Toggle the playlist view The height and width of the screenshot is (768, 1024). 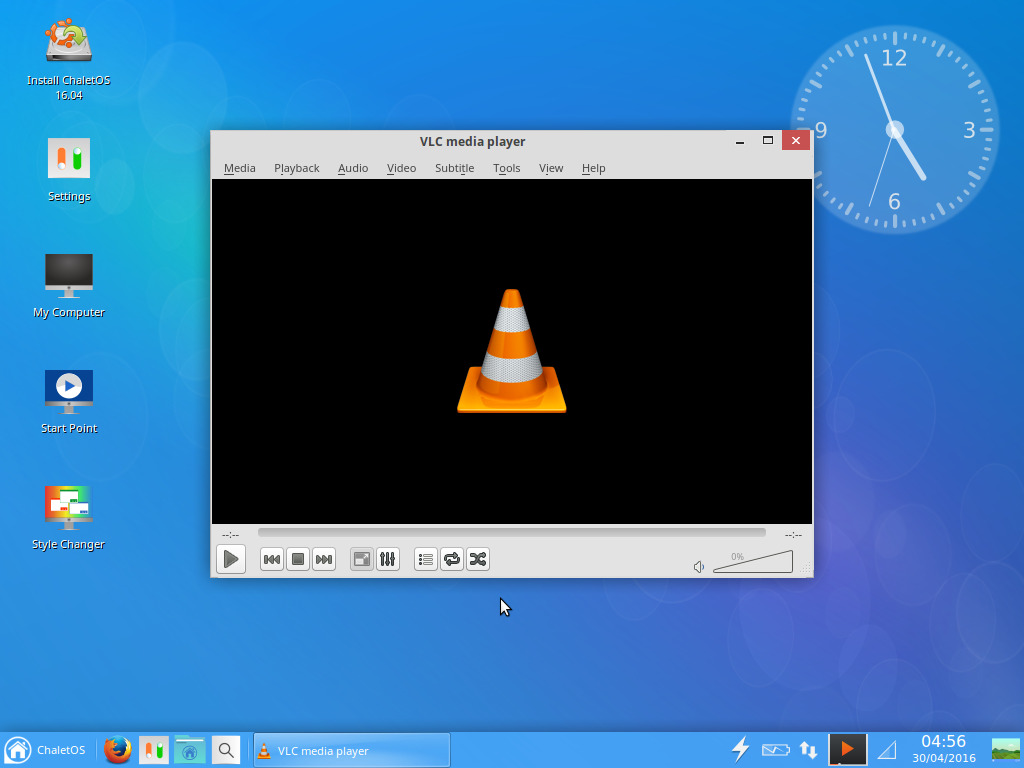(426, 560)
